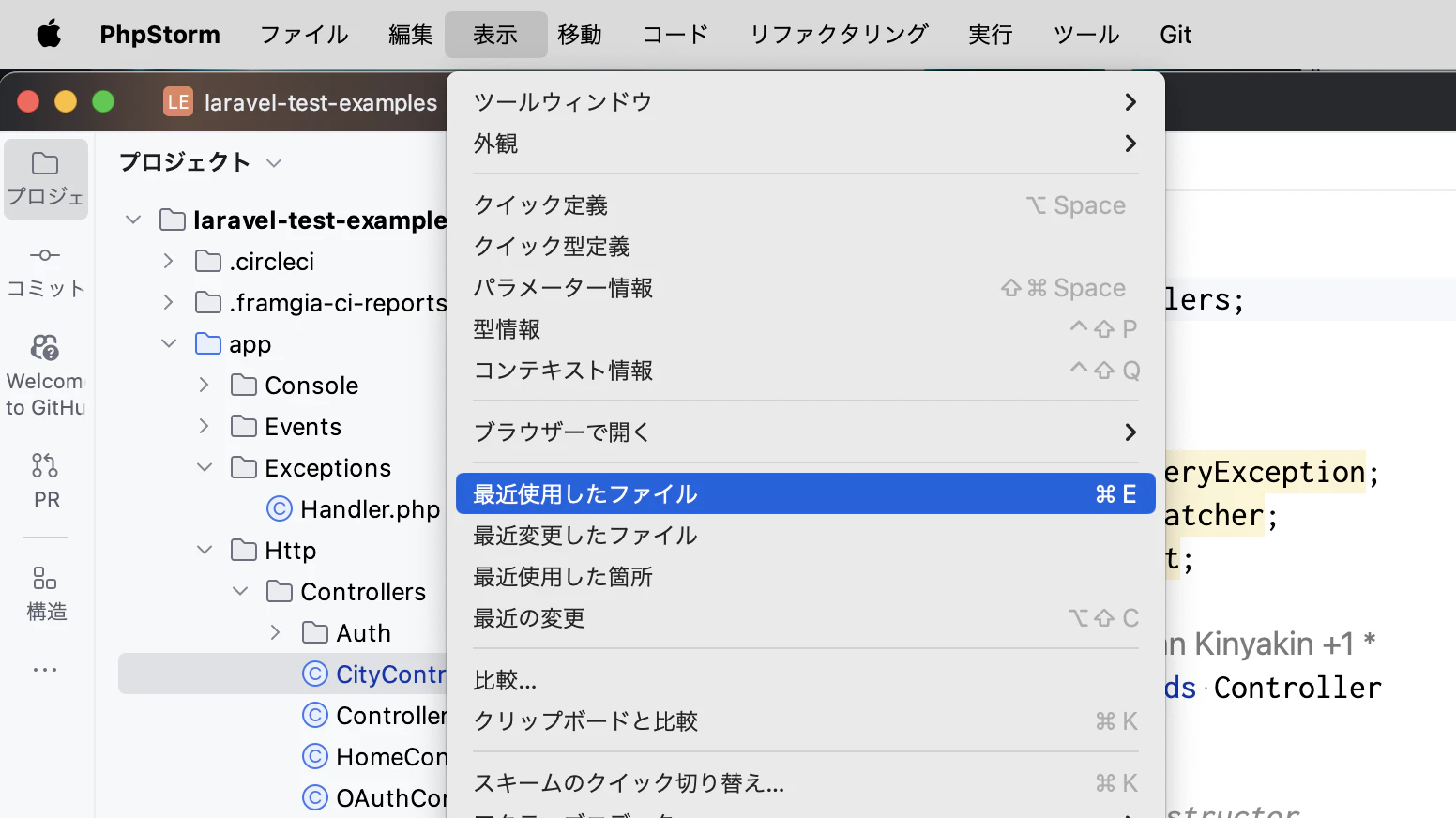Image resolution: width=1456 pixels, height=818 pixels.
Task: Expand the Auth folder
Action: click(x=275, y=632)
